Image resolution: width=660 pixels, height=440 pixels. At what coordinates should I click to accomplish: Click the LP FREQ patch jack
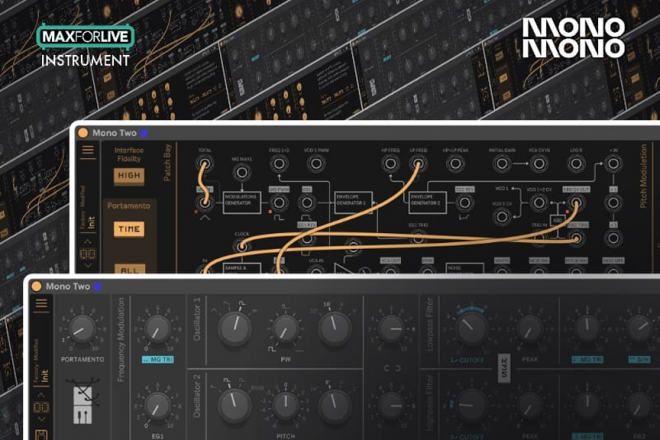click(x=418, y=164)
